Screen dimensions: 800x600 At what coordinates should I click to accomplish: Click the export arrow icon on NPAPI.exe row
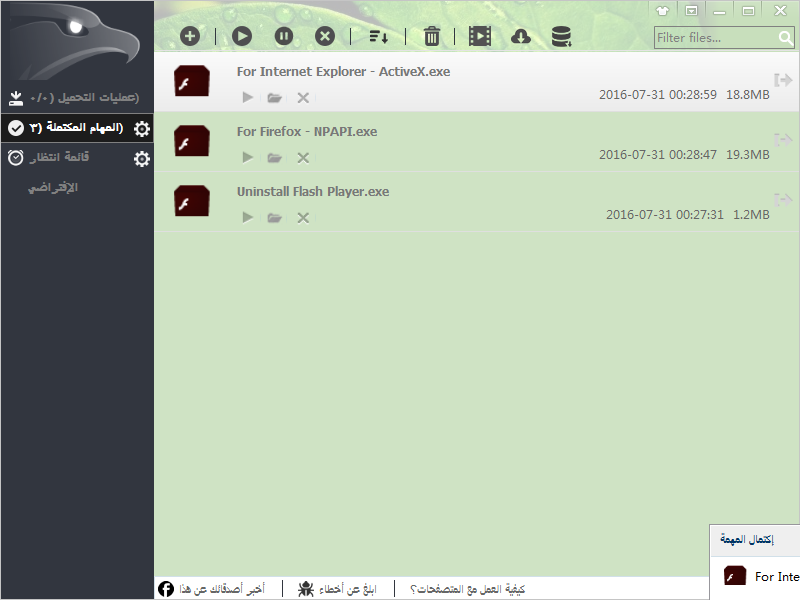pos(783,139)
